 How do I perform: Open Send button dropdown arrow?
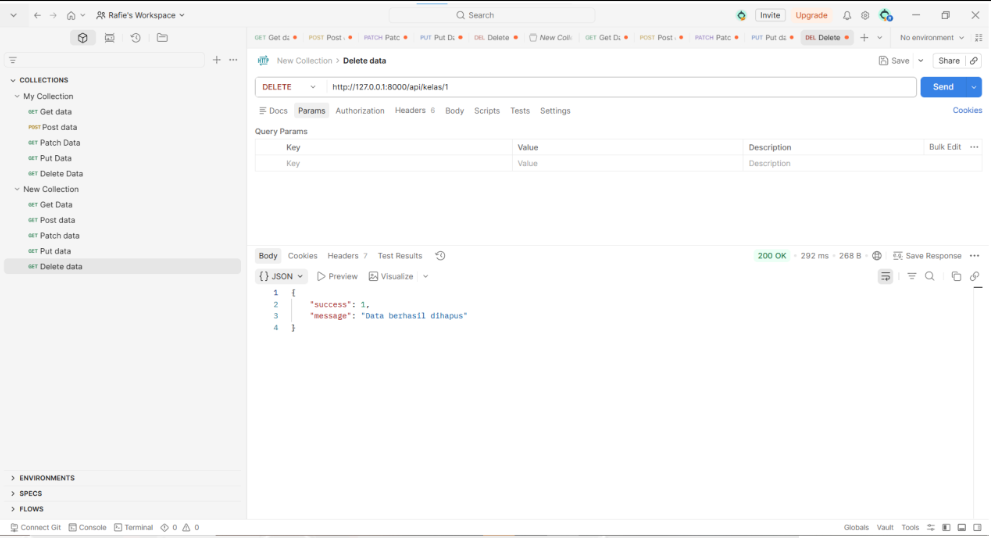974,87
